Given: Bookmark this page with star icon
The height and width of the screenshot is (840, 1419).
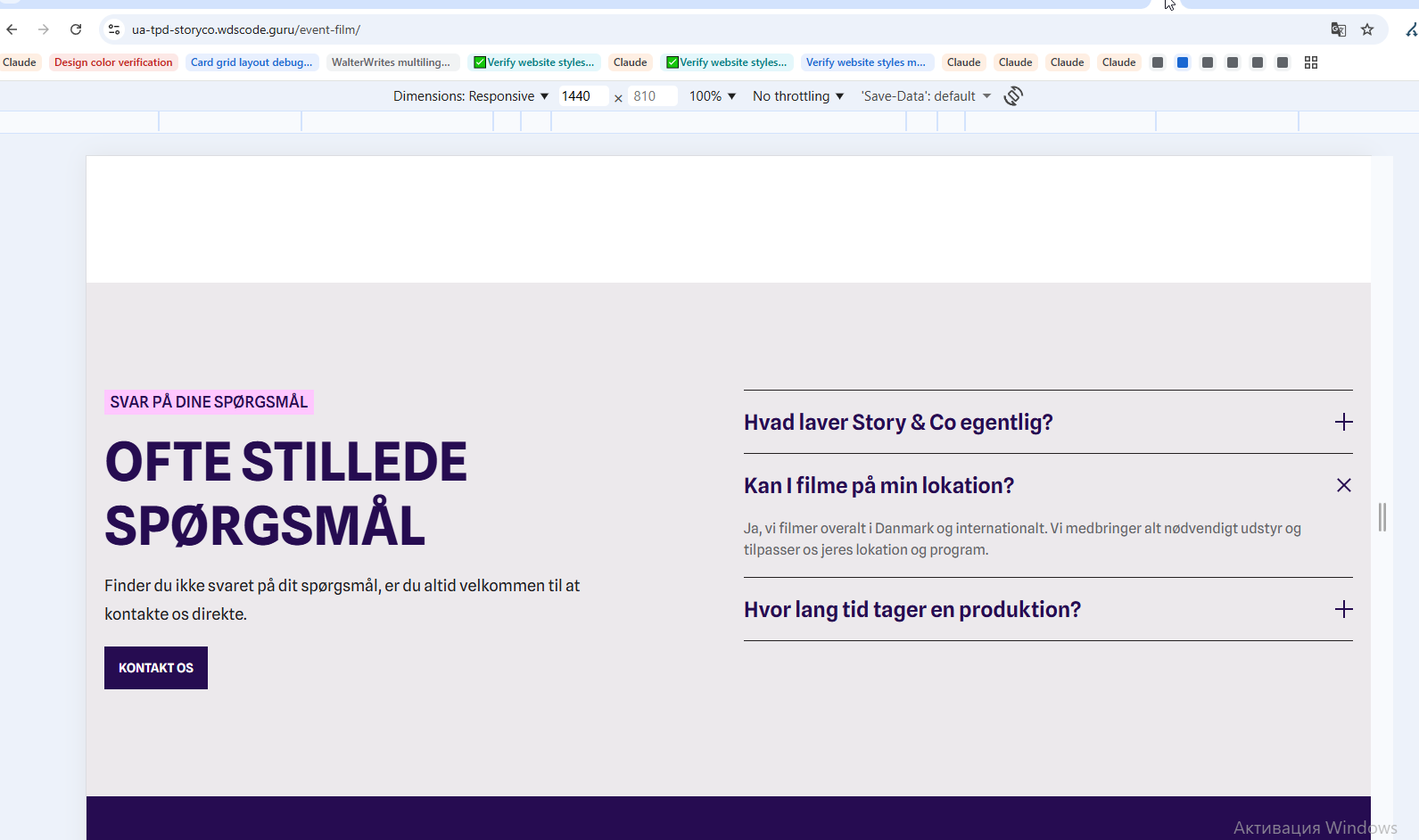Looking at the screenshot, I should 1367,29.
